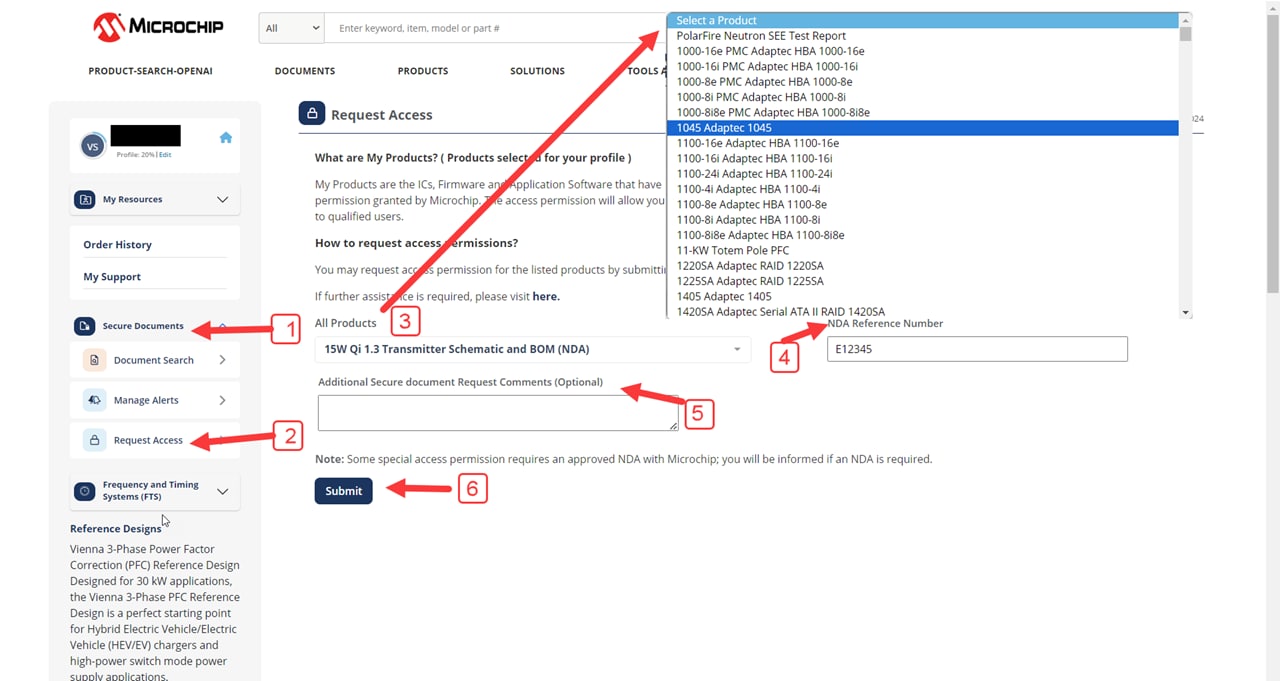Viewport: 1280px width, 681px height.
Task: Click the Secure Documents folder icon
Action: point(84,325)
